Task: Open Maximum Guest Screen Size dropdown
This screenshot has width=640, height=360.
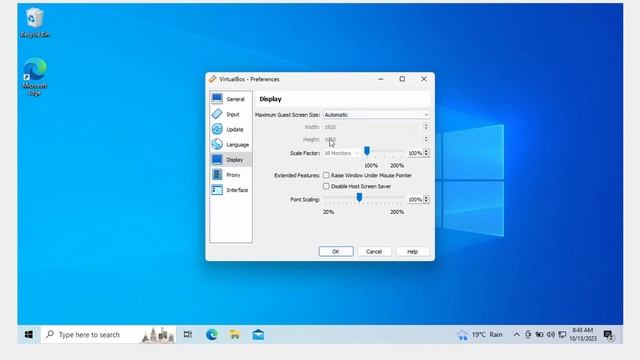Action: click(x=376, y=115)
